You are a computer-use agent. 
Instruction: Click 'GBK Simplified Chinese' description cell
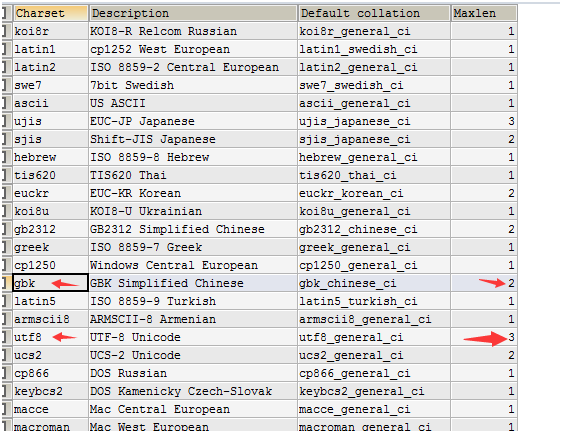click(193, 283)
